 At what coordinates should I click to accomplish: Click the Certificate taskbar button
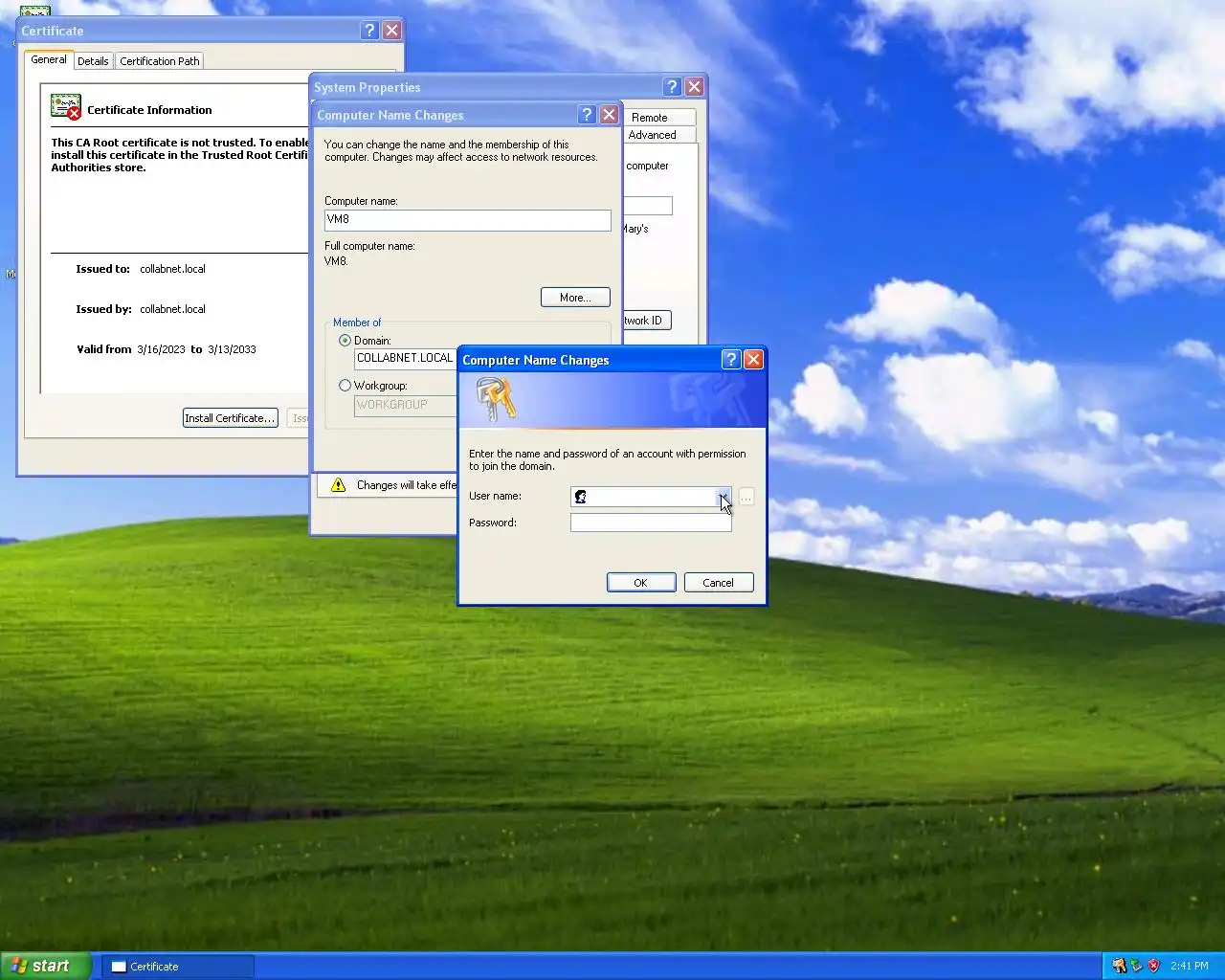[x=178, y=967]
